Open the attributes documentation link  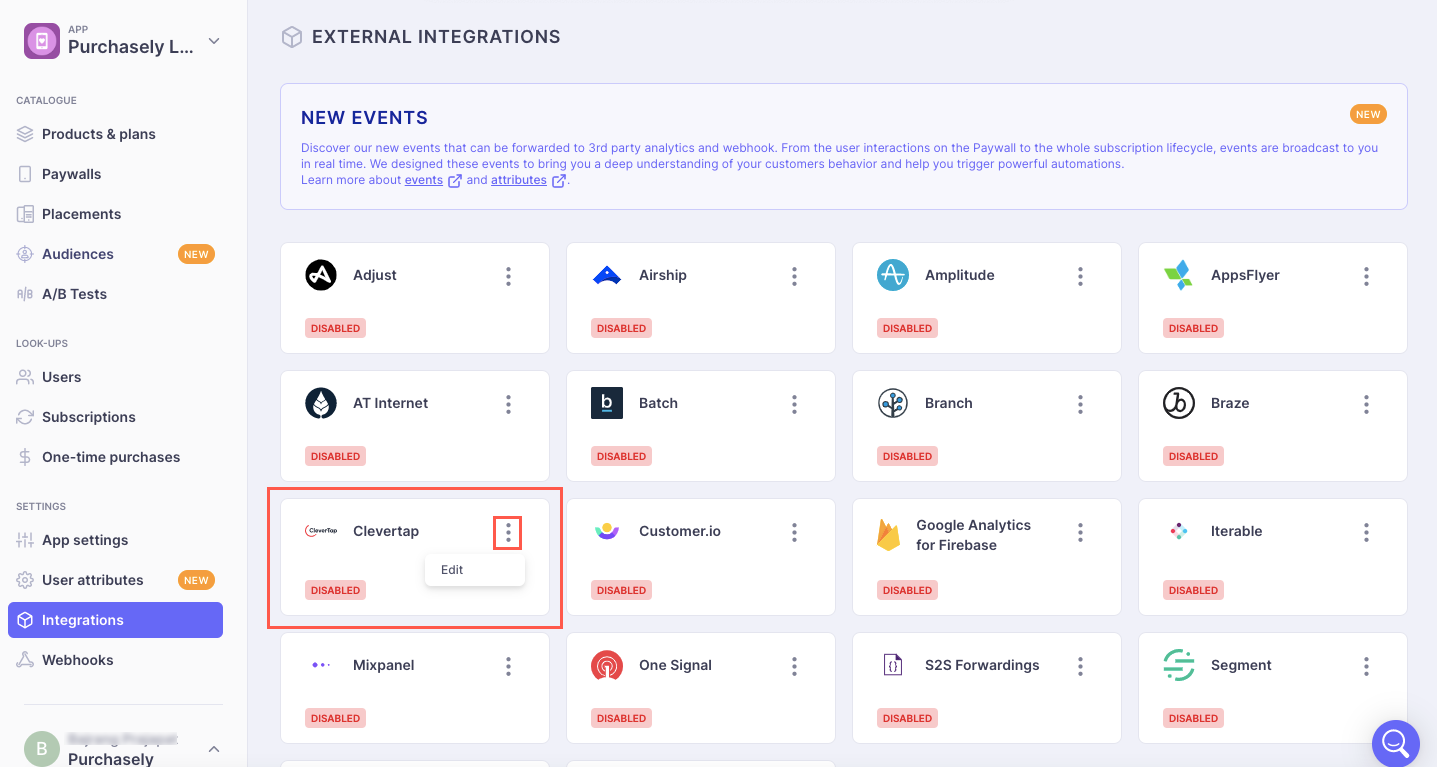[519, 180]
